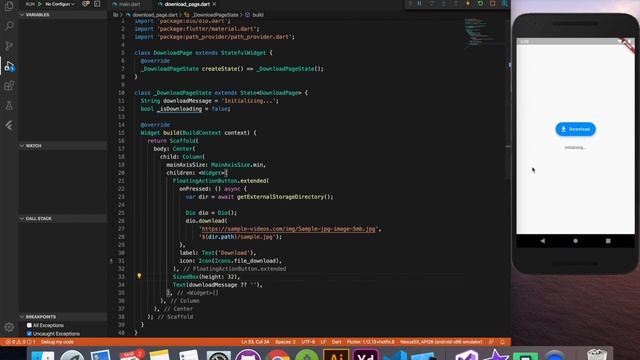Viewport: 640px width, 360px height.
Task: Click the Nexus 6X emulator device selector
Action: 441,342
